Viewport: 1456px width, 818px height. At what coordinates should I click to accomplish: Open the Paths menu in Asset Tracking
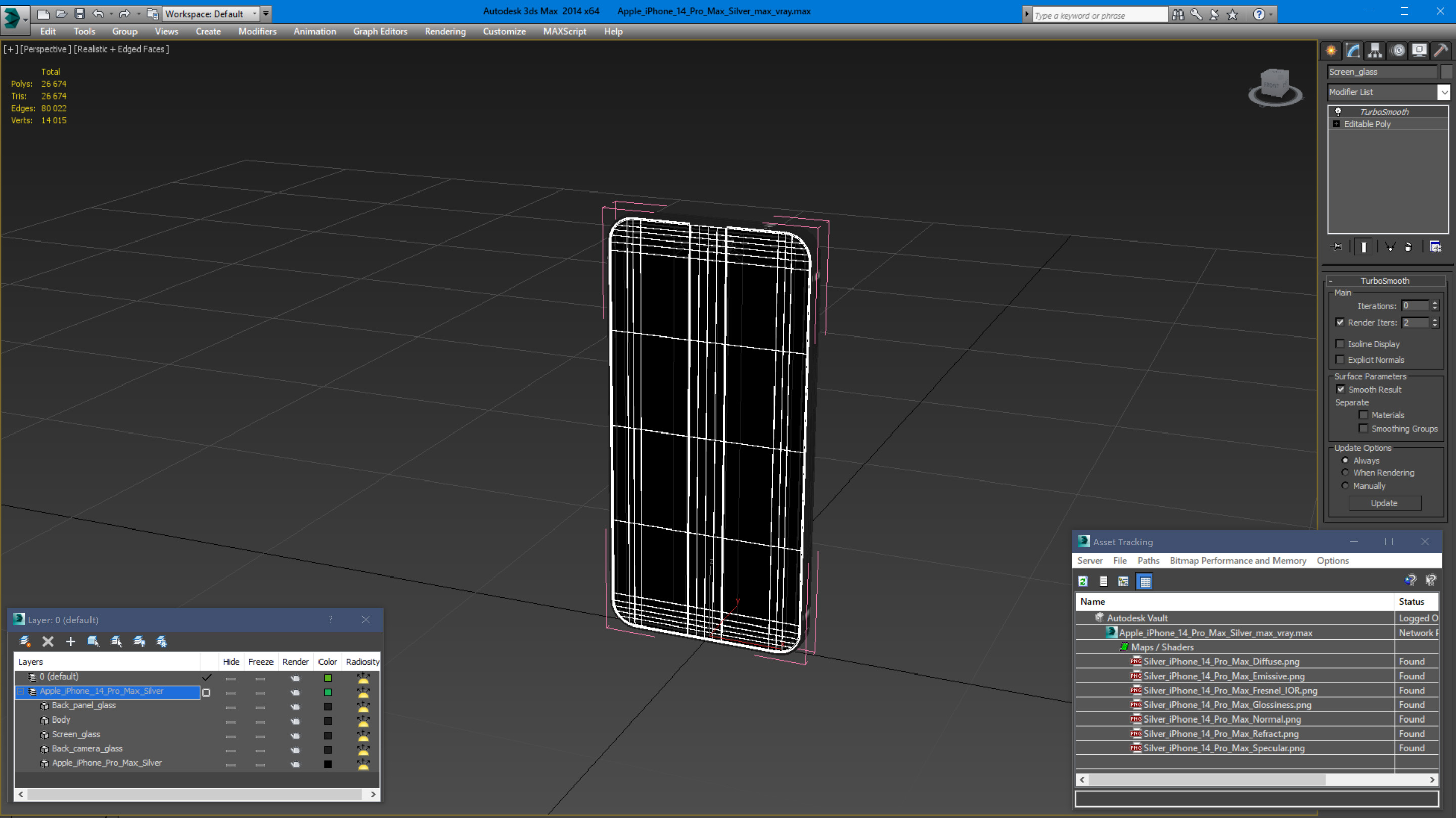(1148, 560)
